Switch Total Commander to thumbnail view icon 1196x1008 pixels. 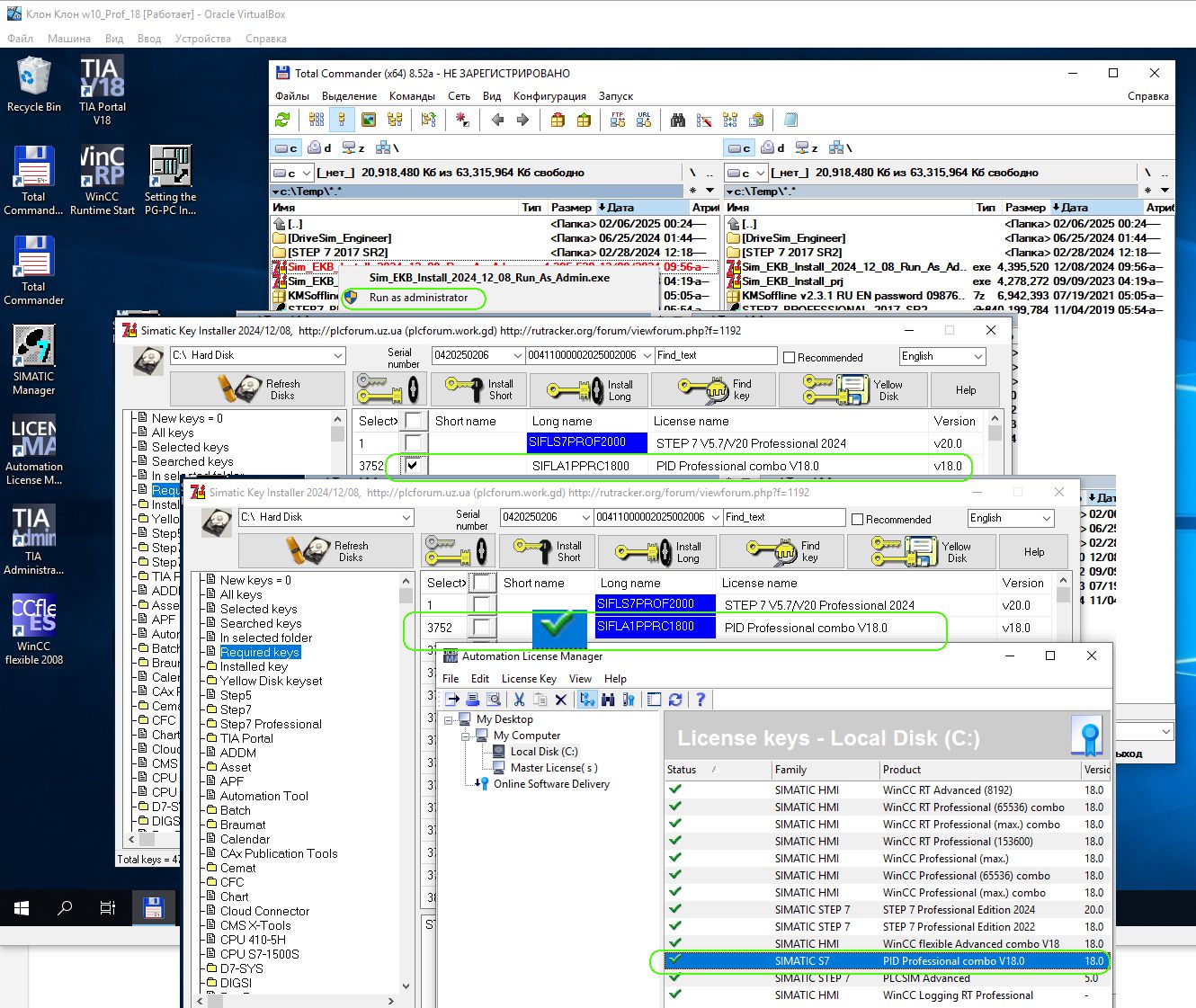coord(368,120)
